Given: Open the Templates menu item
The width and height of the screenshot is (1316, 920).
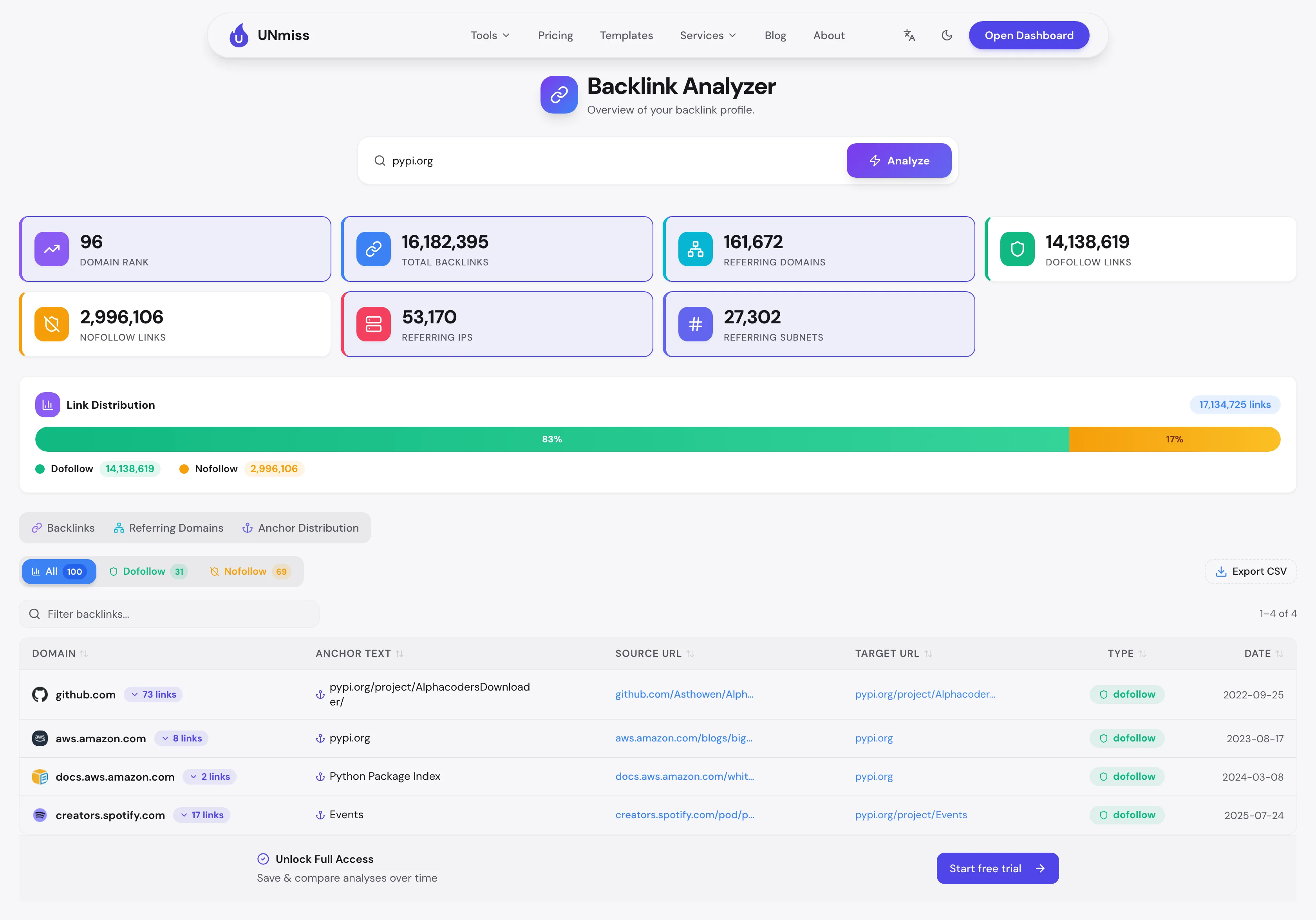Looking at the screenshot, I should 627,36.
